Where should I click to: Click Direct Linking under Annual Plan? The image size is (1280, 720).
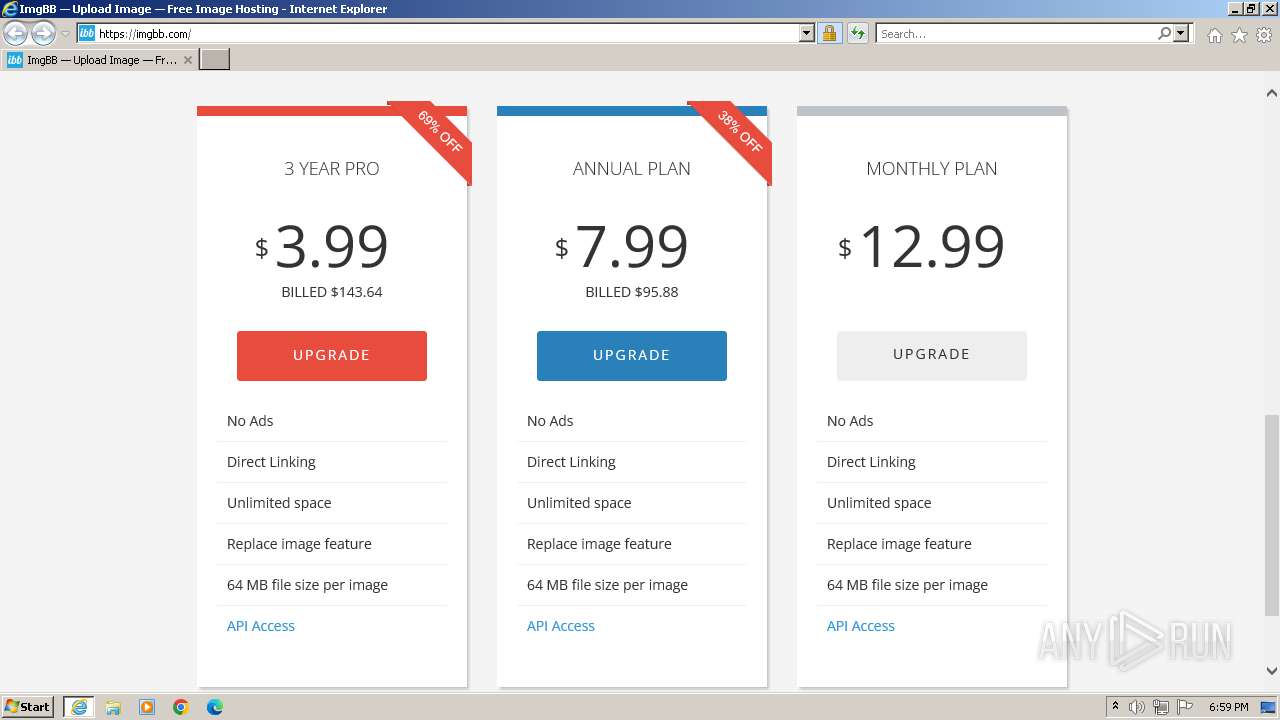click(571, 462)
